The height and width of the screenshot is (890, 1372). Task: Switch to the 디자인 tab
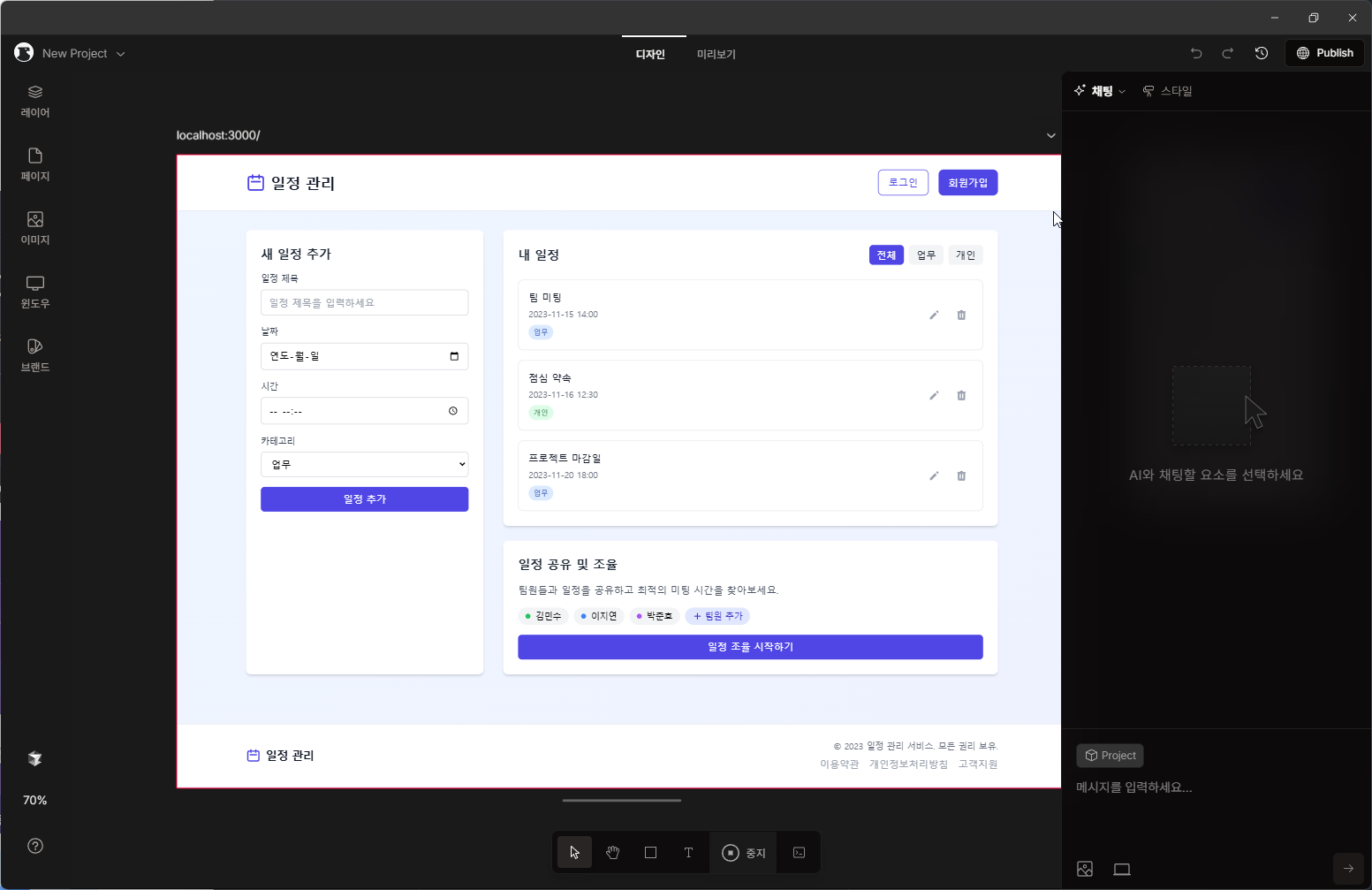(650, 54)
